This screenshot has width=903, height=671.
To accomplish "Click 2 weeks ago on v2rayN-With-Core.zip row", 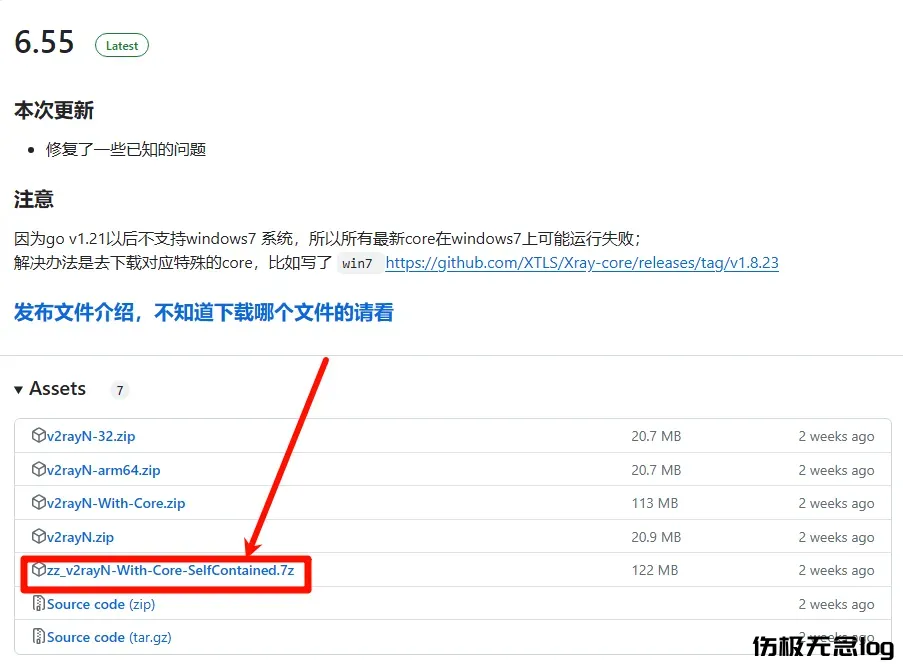I will tap(836, 503).
